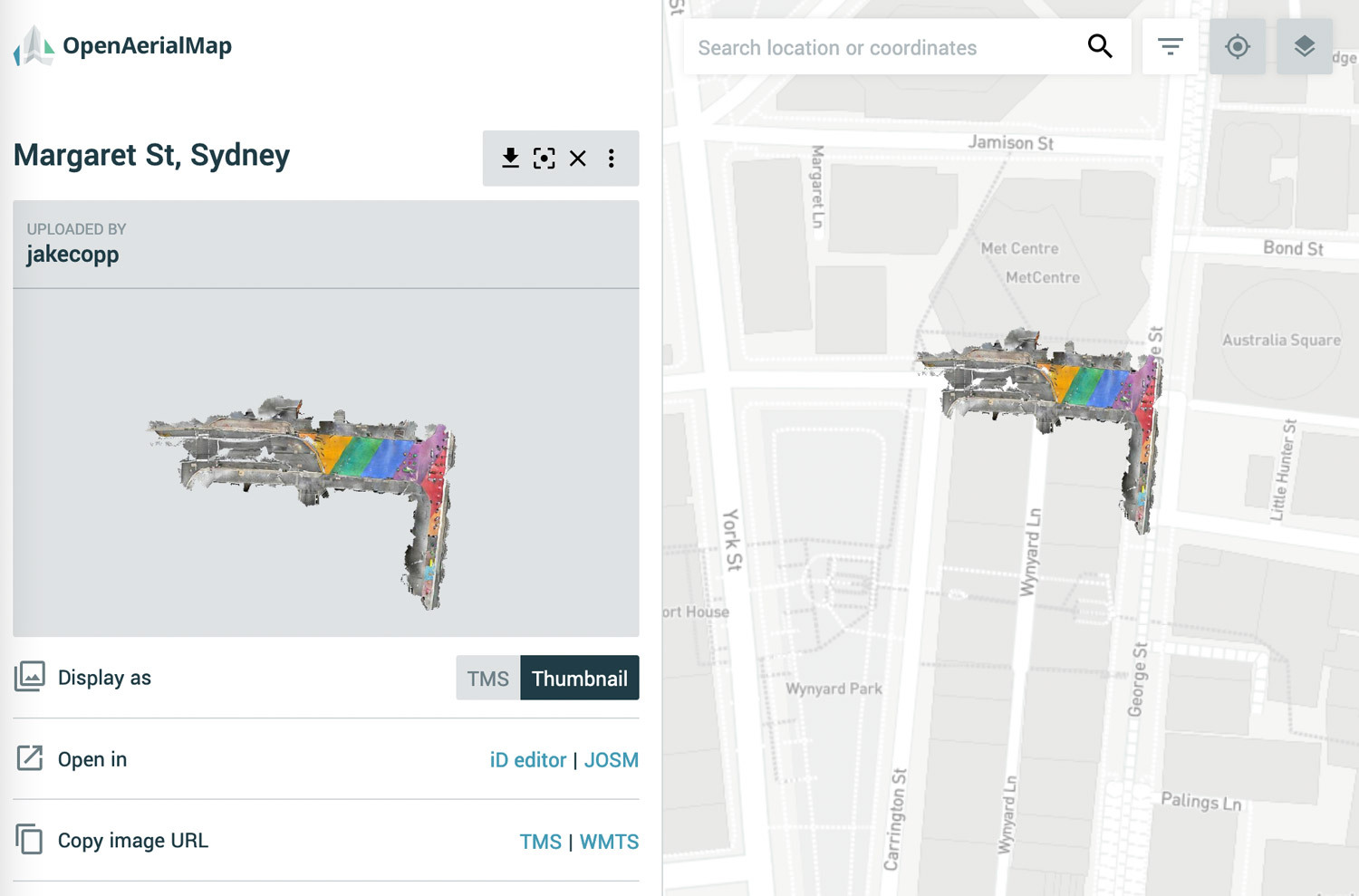This screenshot has height=896, width=1359.
Task: Open the base layers switcher icon
Action: 1304,46
